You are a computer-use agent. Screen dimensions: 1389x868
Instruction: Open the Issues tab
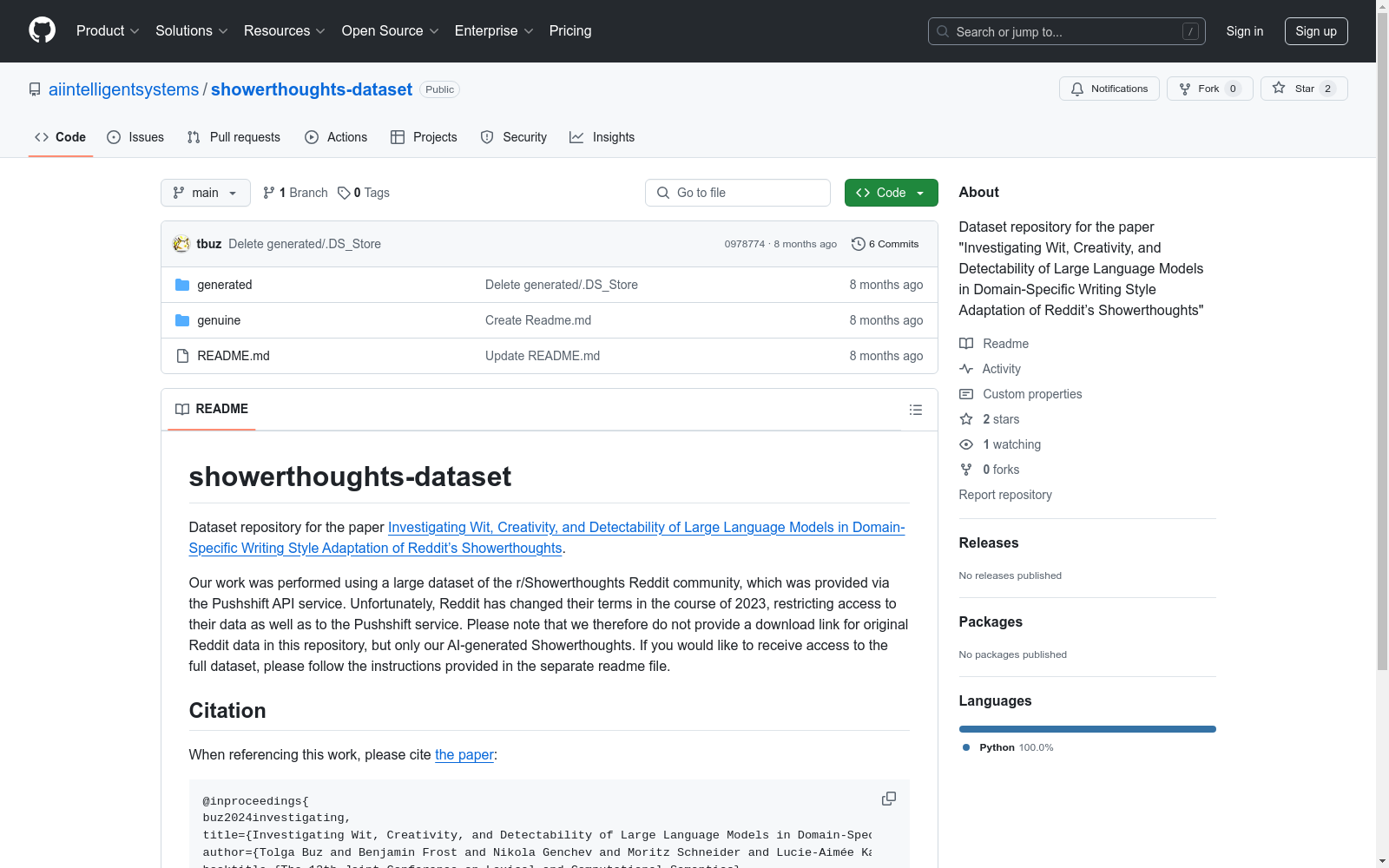tap(135, 137)
